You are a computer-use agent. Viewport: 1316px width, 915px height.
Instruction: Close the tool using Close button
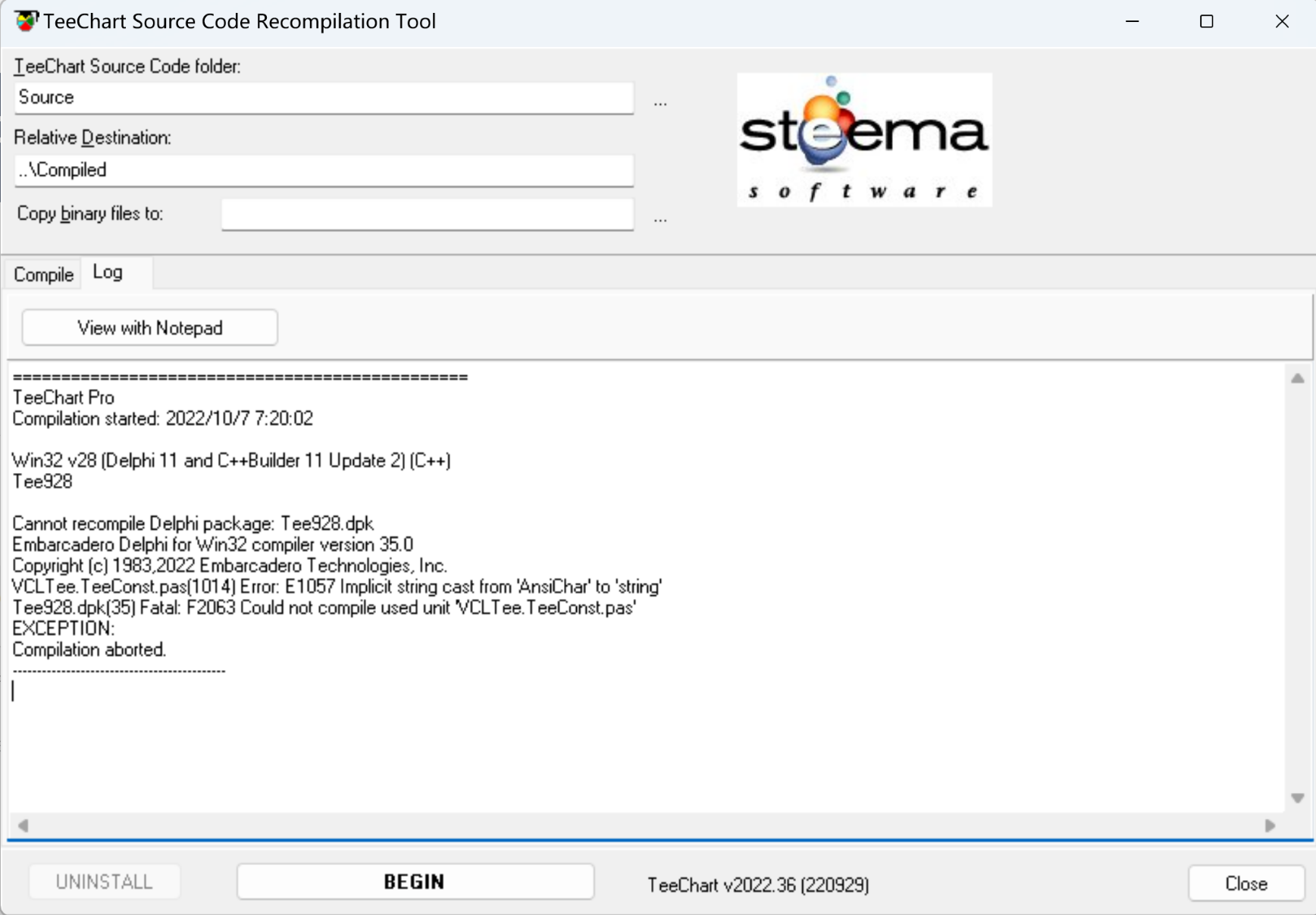pos(1246,883)
